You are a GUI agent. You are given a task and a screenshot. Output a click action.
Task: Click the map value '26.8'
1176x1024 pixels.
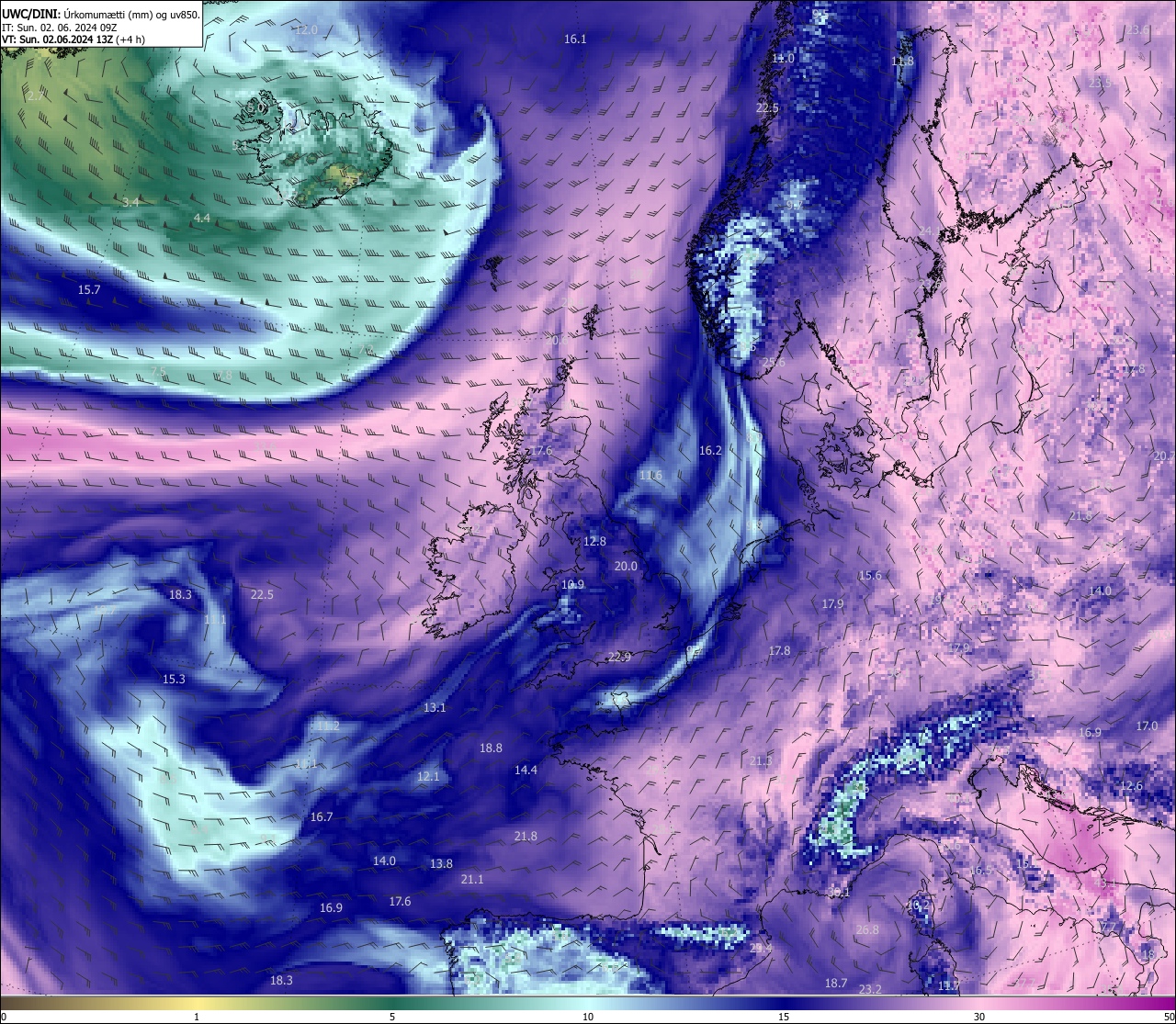click(867, 930)
